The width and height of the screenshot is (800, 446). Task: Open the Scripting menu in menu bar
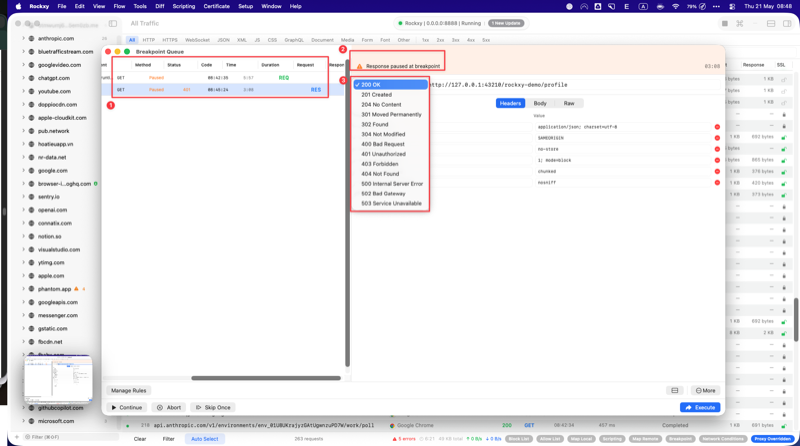(x=184, y=6)
